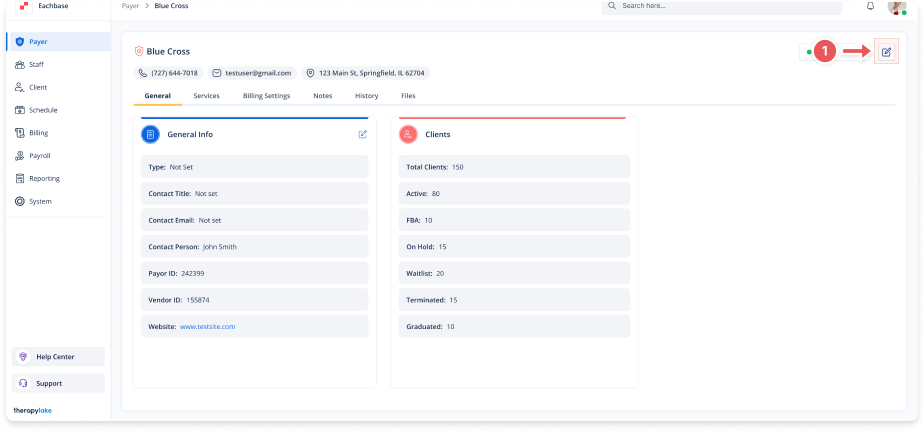Click the envelope icon in the email chip
The image size is (924, 431).
tap(217, 73)
